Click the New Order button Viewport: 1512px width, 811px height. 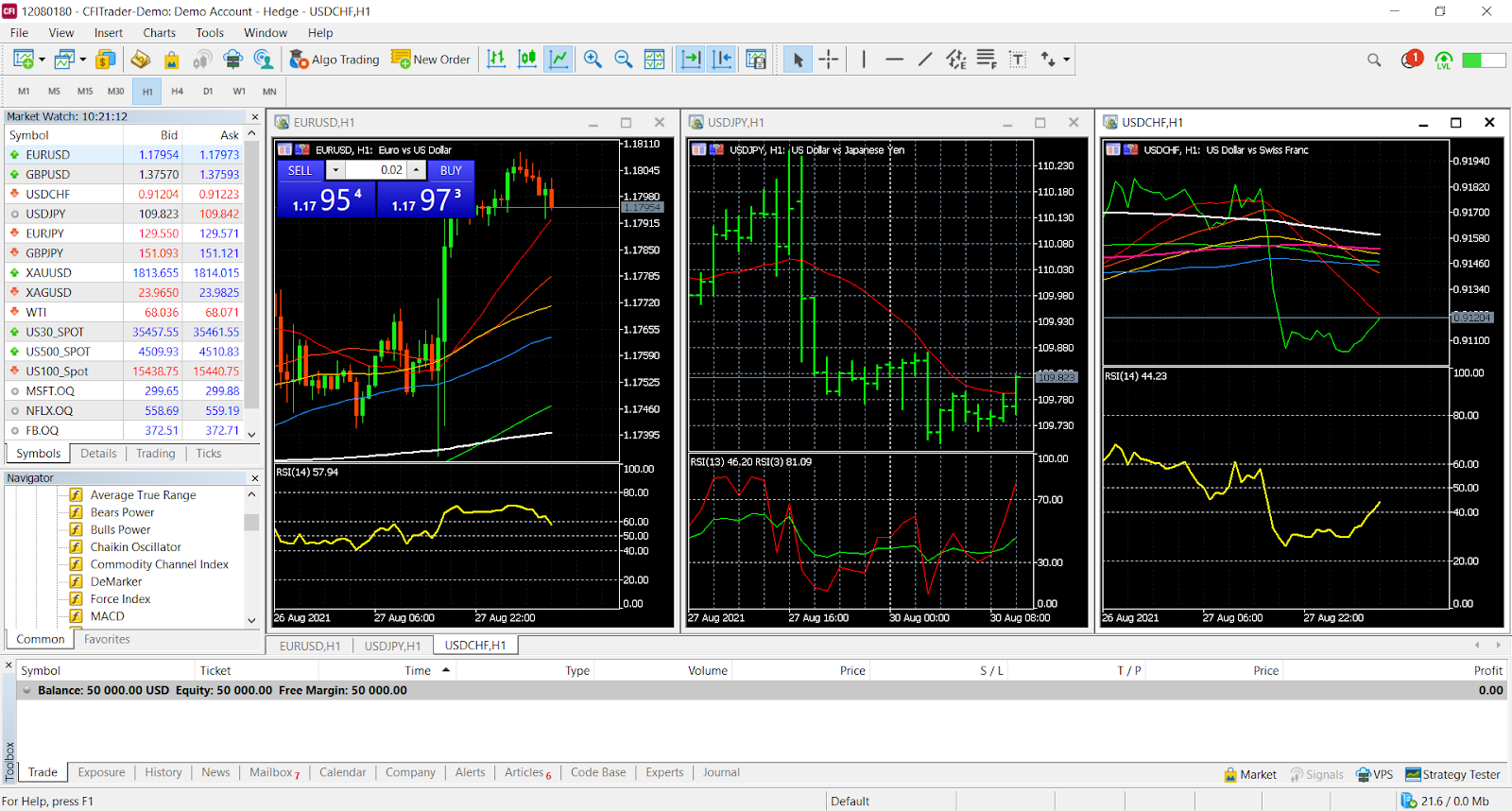click(x=431, y=60)
